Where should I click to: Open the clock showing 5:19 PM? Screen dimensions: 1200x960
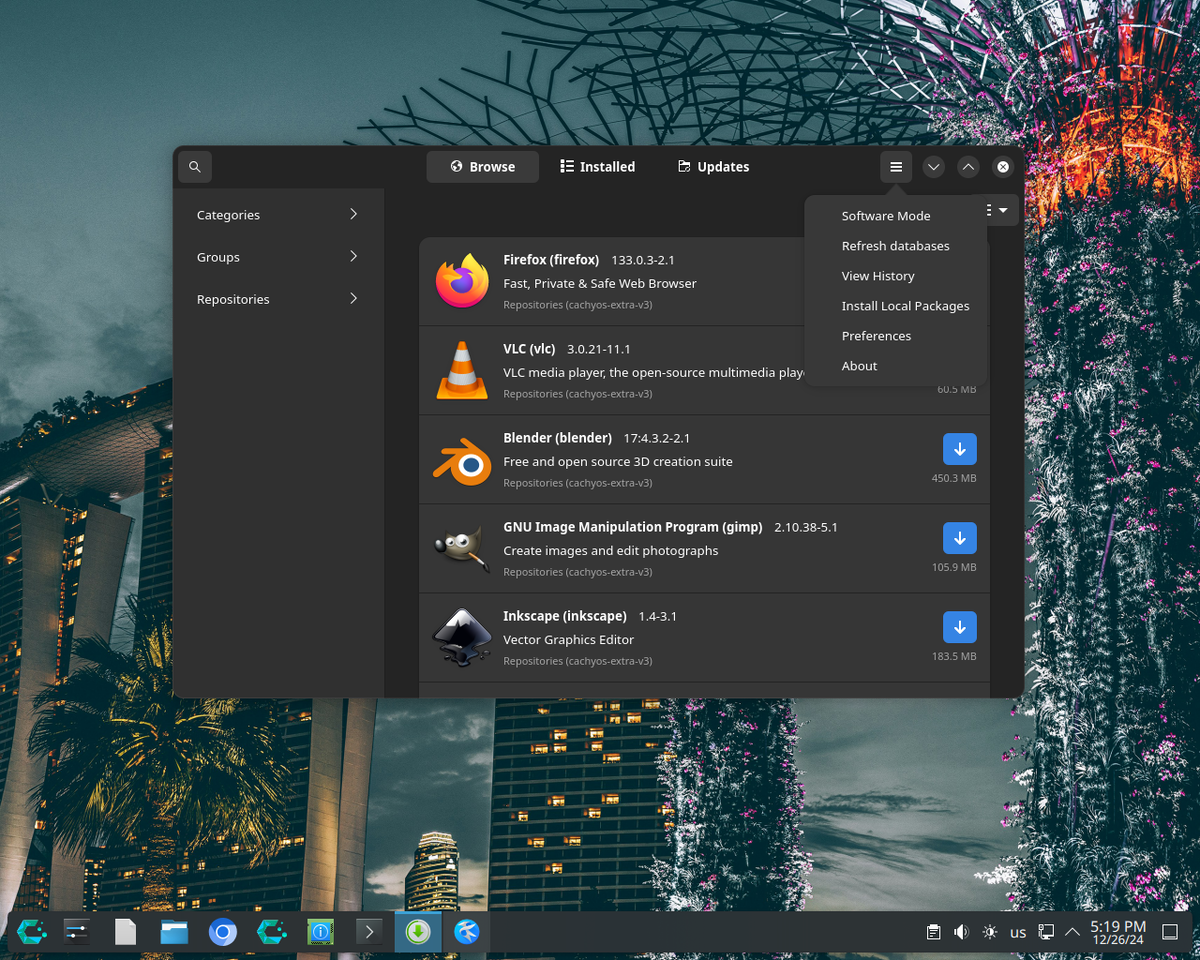click(1118, 932)
